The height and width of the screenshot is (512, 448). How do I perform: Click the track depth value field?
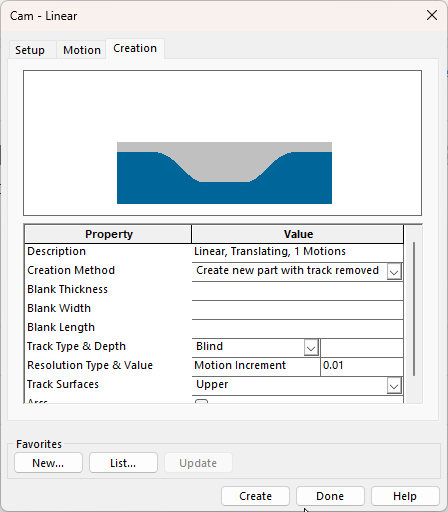(362, 348)
